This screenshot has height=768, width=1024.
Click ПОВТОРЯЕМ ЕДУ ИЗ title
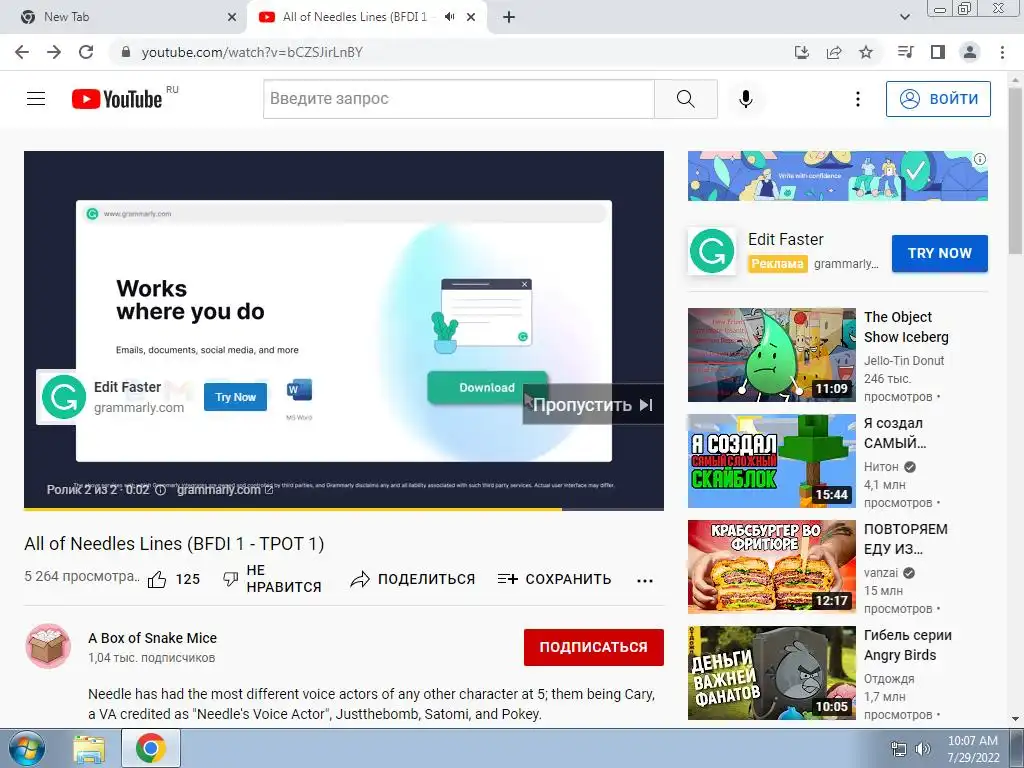(905, 539)
